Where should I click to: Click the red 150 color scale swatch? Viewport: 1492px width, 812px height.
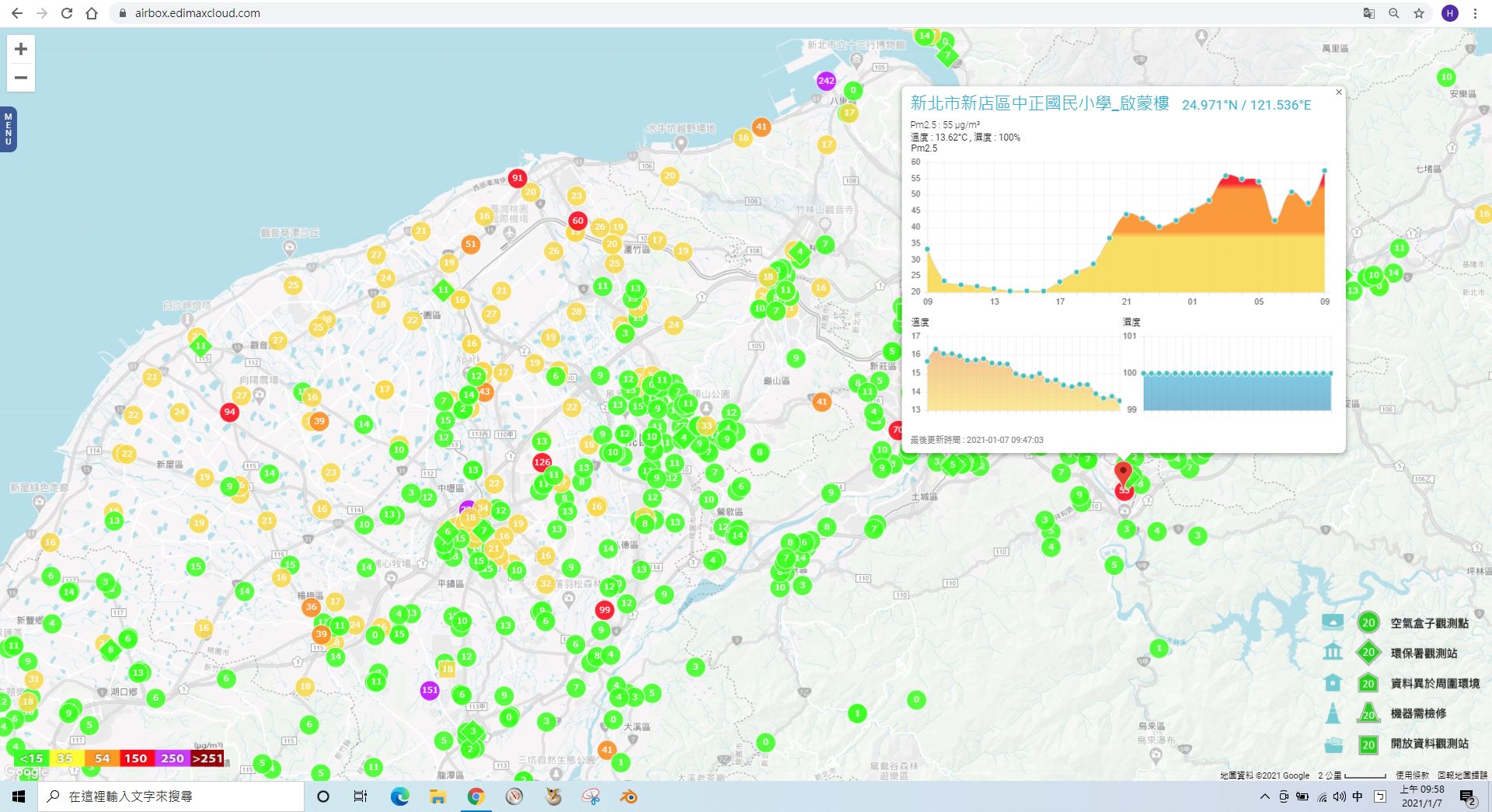(137, 758)
